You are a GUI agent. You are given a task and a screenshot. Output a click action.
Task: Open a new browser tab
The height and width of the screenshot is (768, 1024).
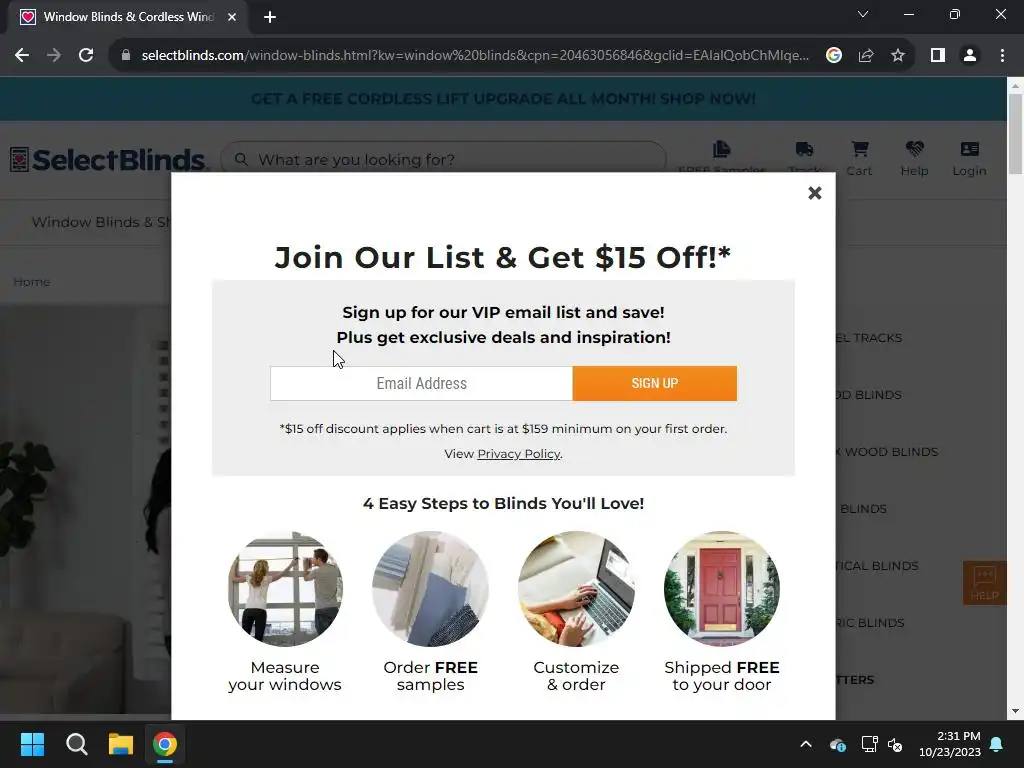(270, 17)
